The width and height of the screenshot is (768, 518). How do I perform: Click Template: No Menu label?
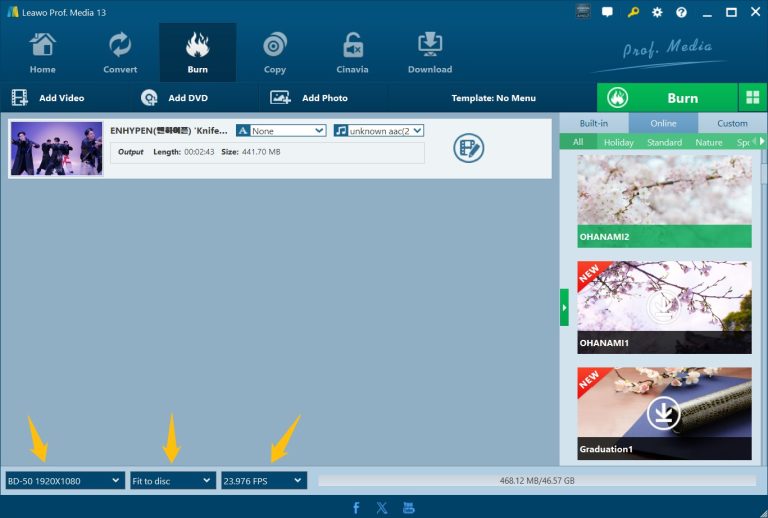point(493,98)
